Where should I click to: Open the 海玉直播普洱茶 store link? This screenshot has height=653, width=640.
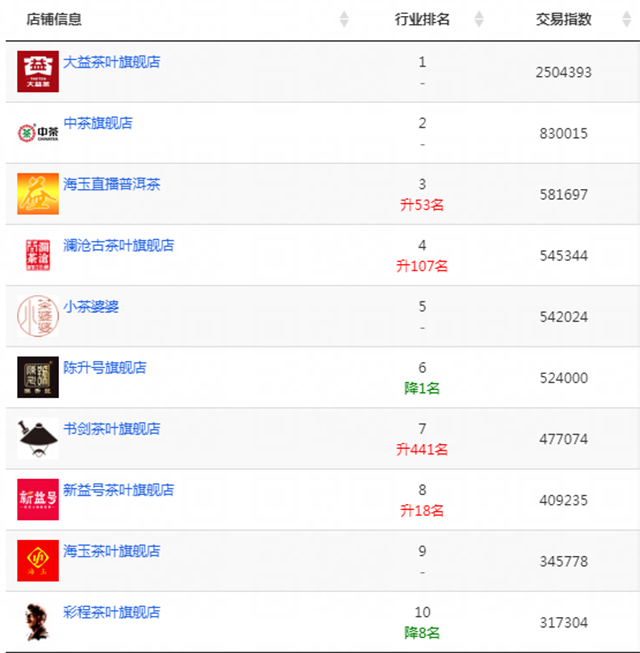(112, 184)
